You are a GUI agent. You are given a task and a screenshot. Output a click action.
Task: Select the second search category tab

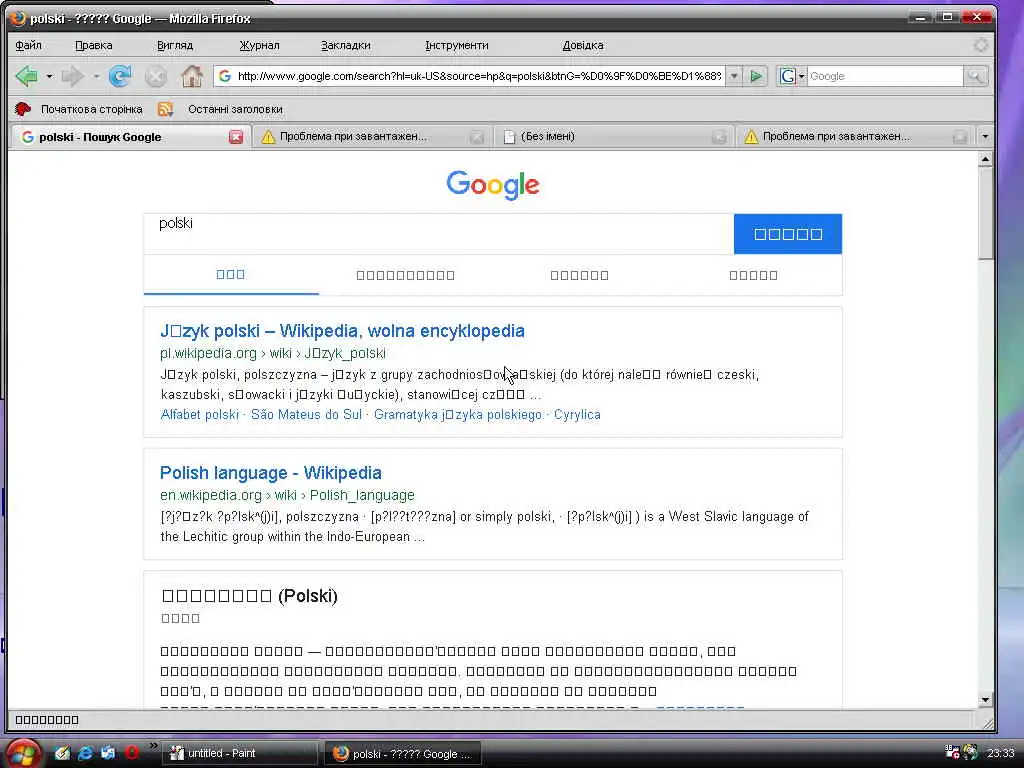406,275
